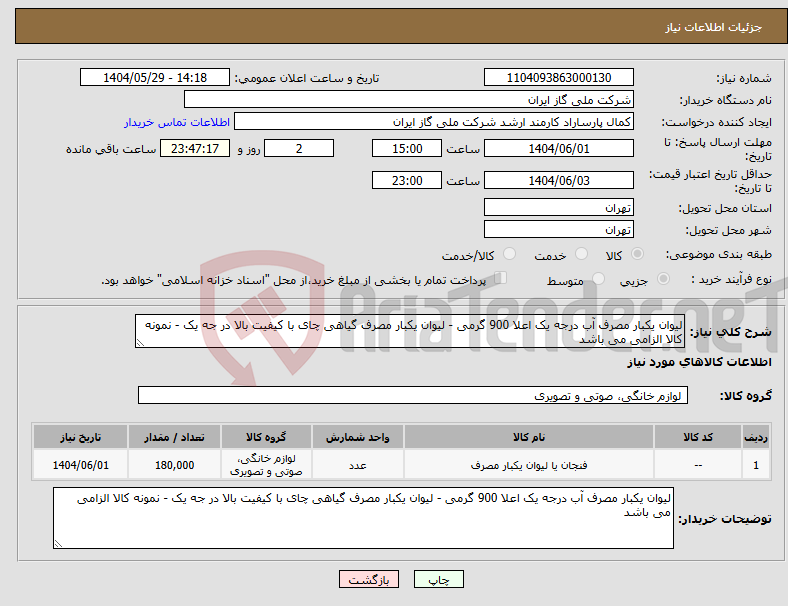Click the need number field 1104093863000130
The height and width of the screenshot is (606, 788).
coord(558,77)
